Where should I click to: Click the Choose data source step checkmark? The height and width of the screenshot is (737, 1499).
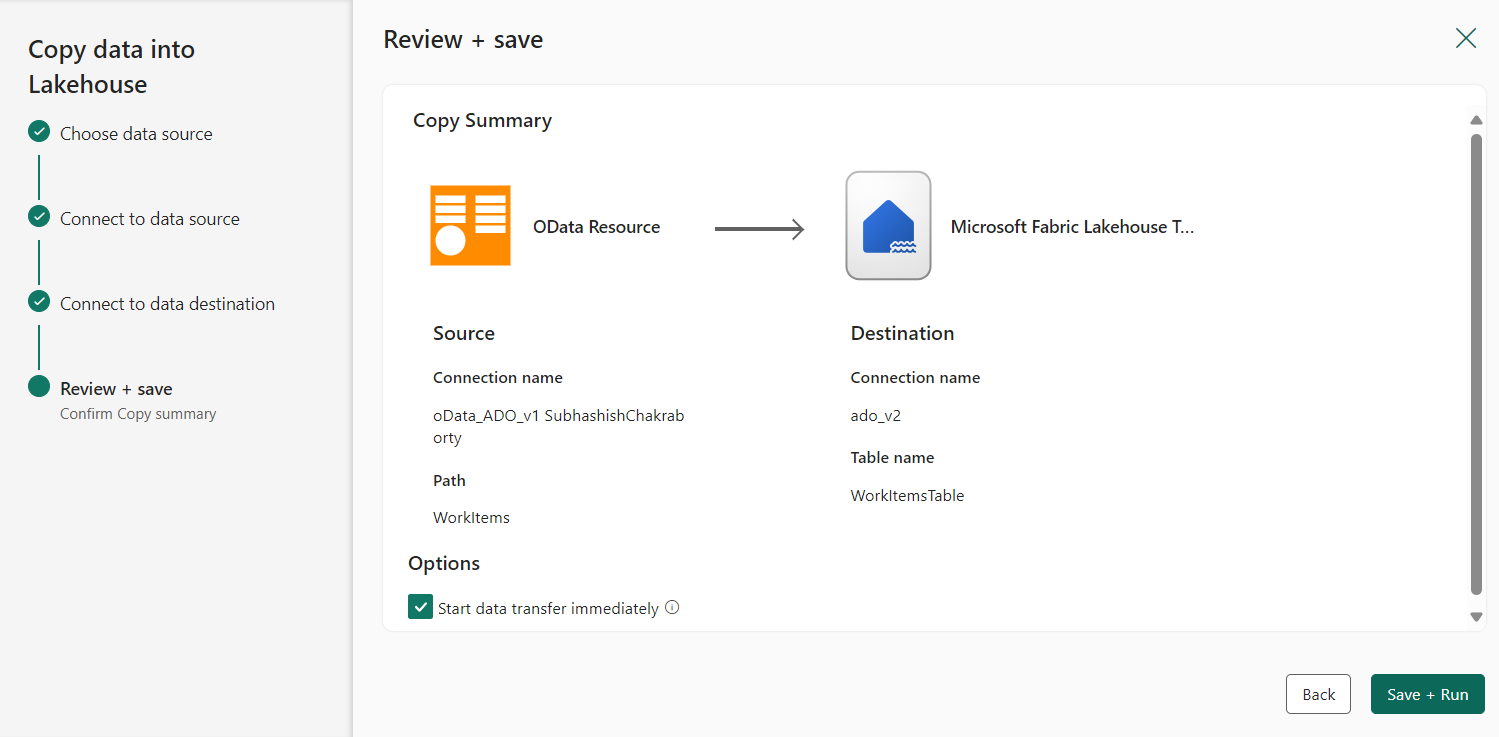point(39,132)
